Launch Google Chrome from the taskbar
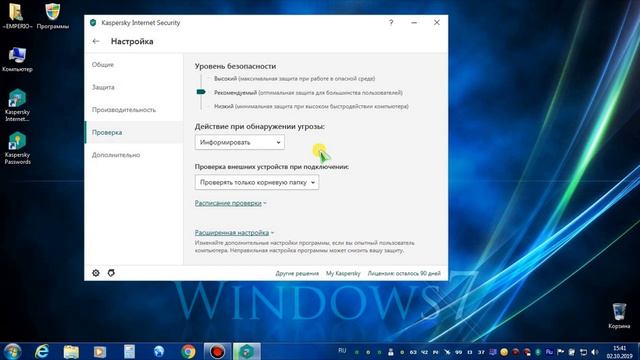The image size is (640, 360). [x=188, y=351]
